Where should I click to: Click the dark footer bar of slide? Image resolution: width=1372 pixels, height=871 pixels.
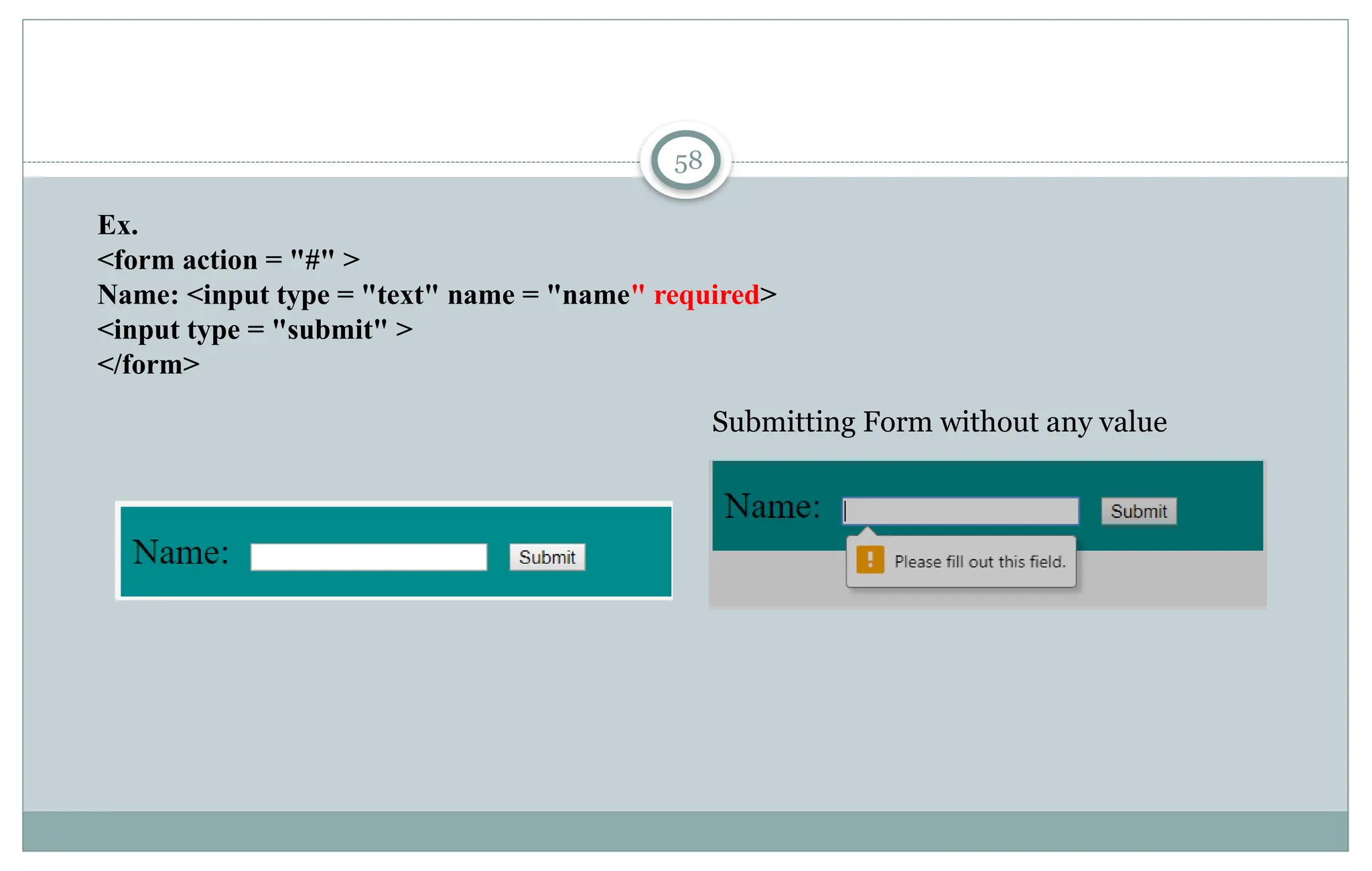point(686,831)
